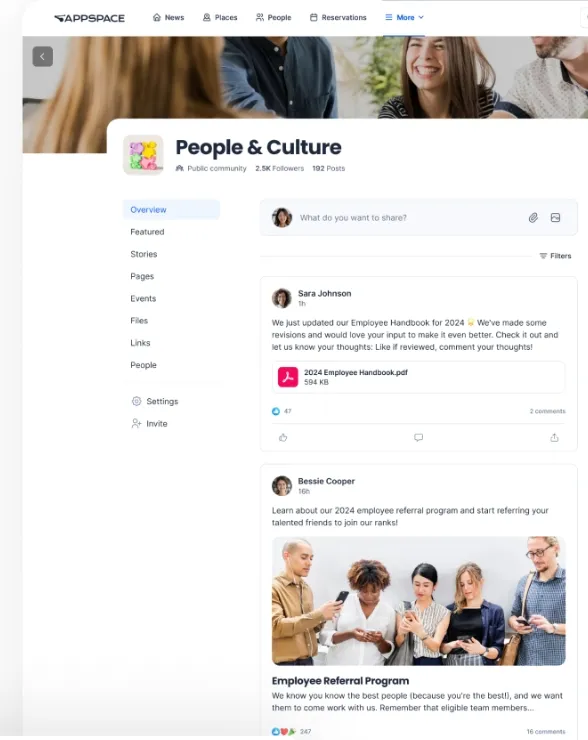Viewport: 588px width, 740px height.
Task: Open the Files section in sidebar
Action: click(139, 320)
